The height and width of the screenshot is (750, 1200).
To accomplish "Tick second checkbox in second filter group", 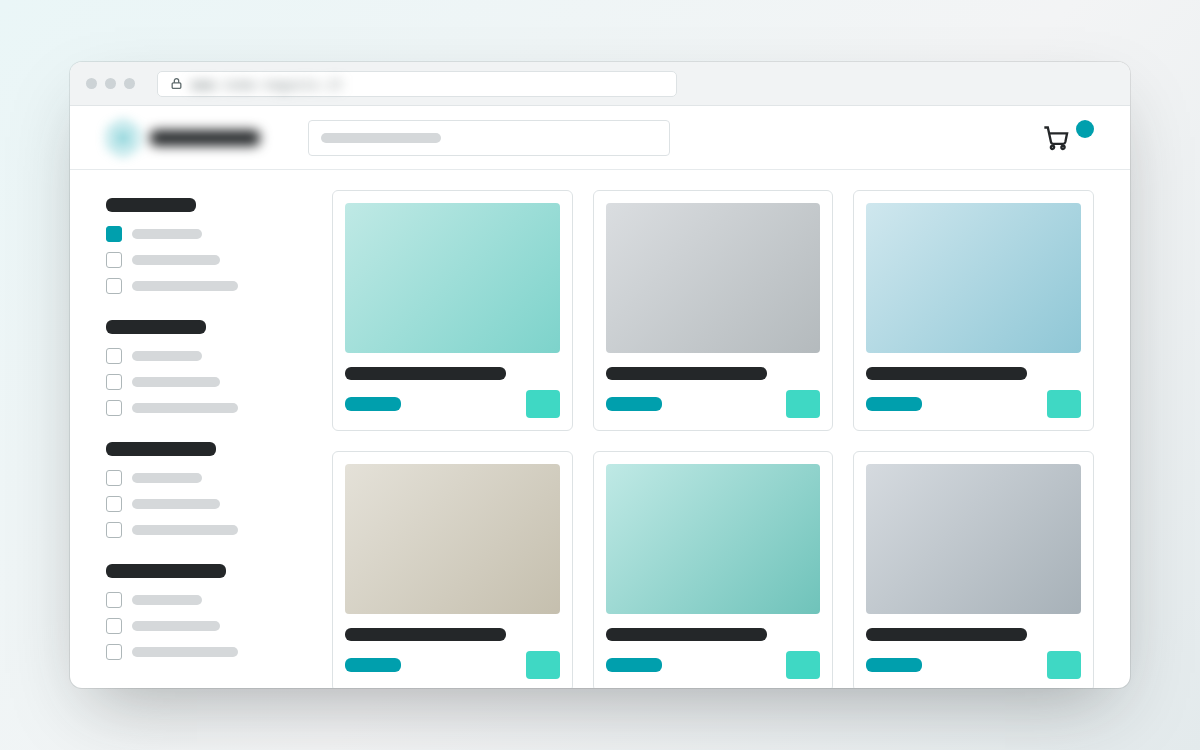I will (x=114, y=382).
